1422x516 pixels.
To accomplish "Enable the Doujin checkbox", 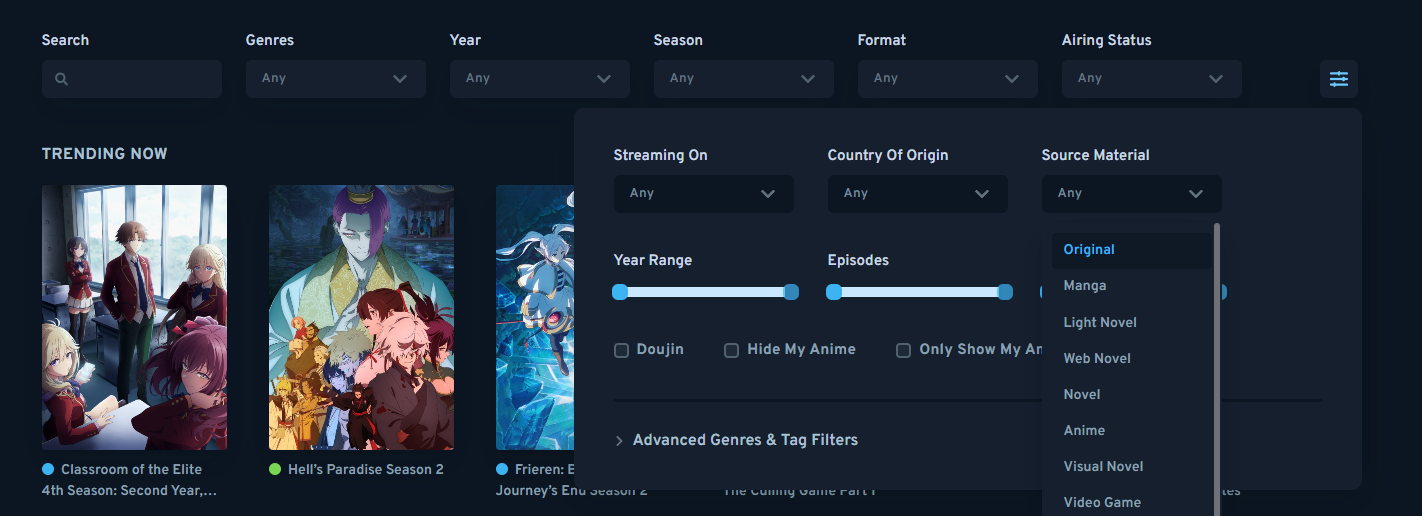I will [621, 350].
